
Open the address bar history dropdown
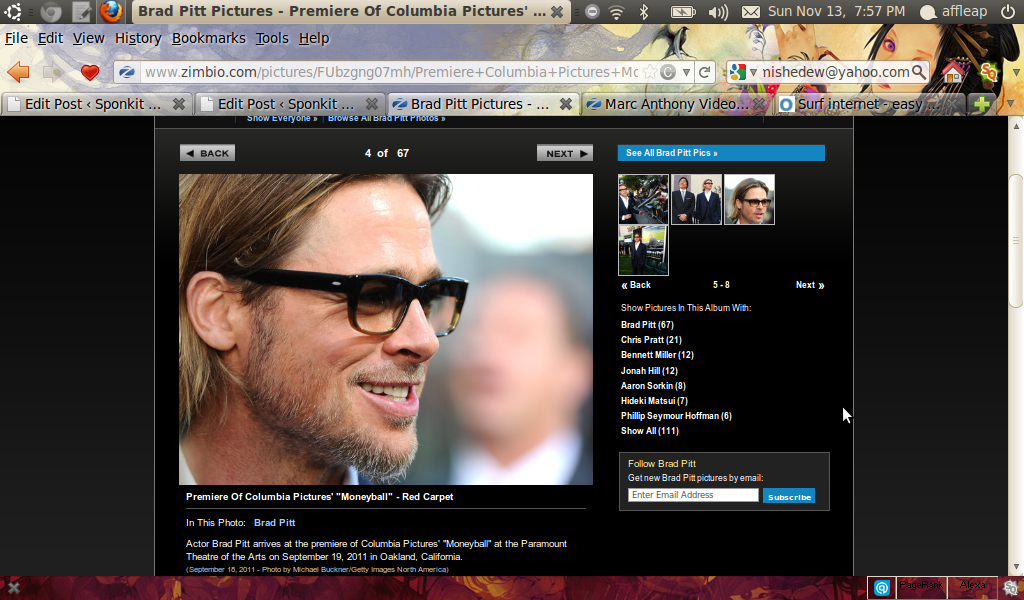click(686, 72)
